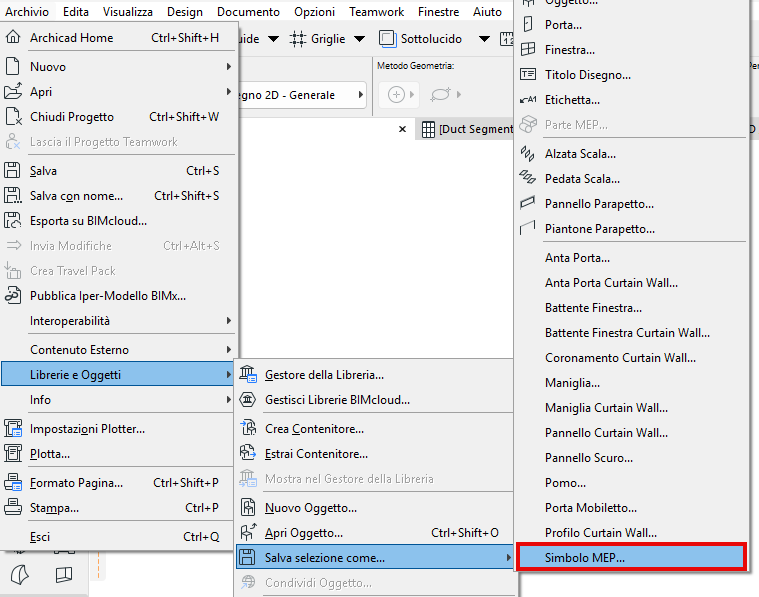Click the Nuovo Oggetto icon
Screen dimensions: 759x597
(248, 507)
